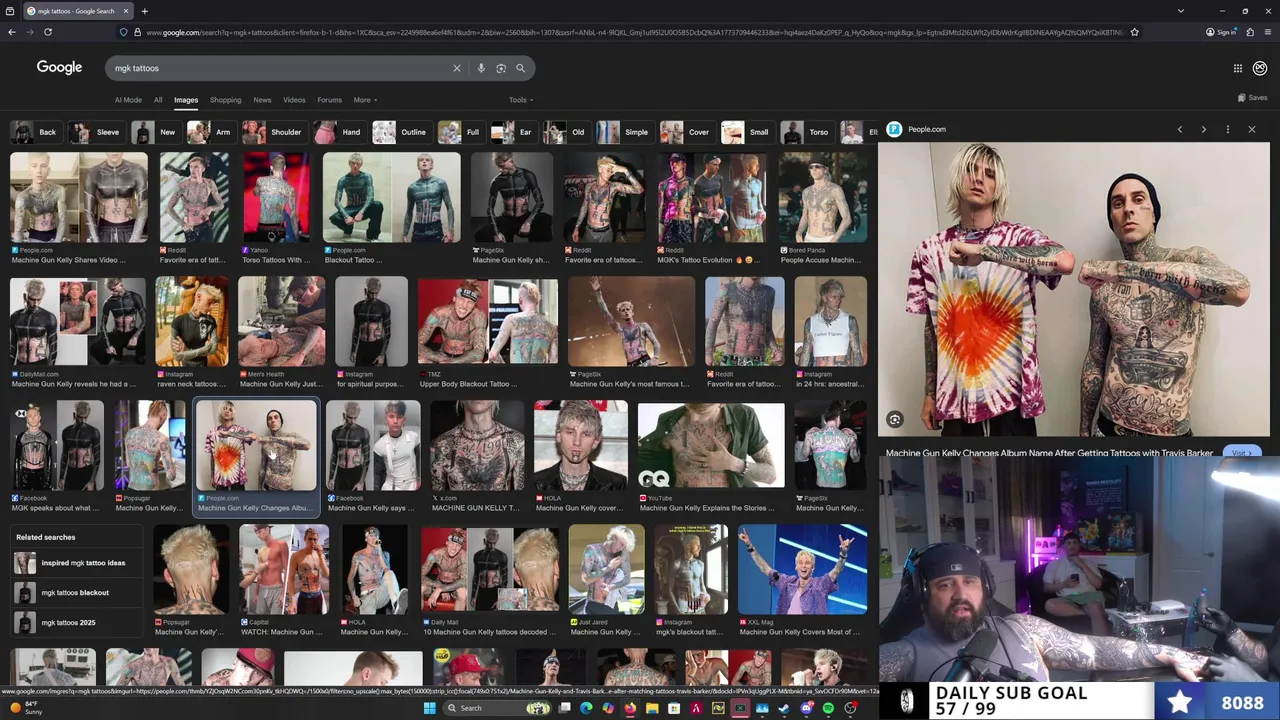Open Google Lens search by image icon
This screenshot has width=1280, height=720.
[x=501, y=68]
